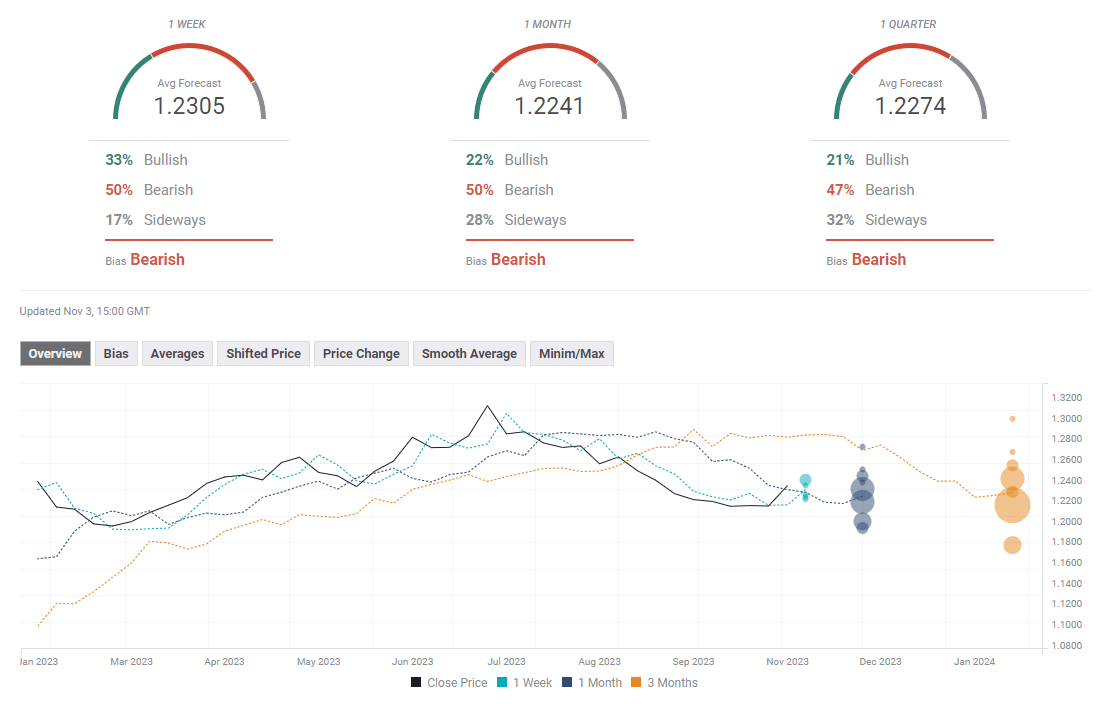The image size is (1100, 704).
Task: Click the teal 1 Week forecast bubble
Action: (805, 481)
